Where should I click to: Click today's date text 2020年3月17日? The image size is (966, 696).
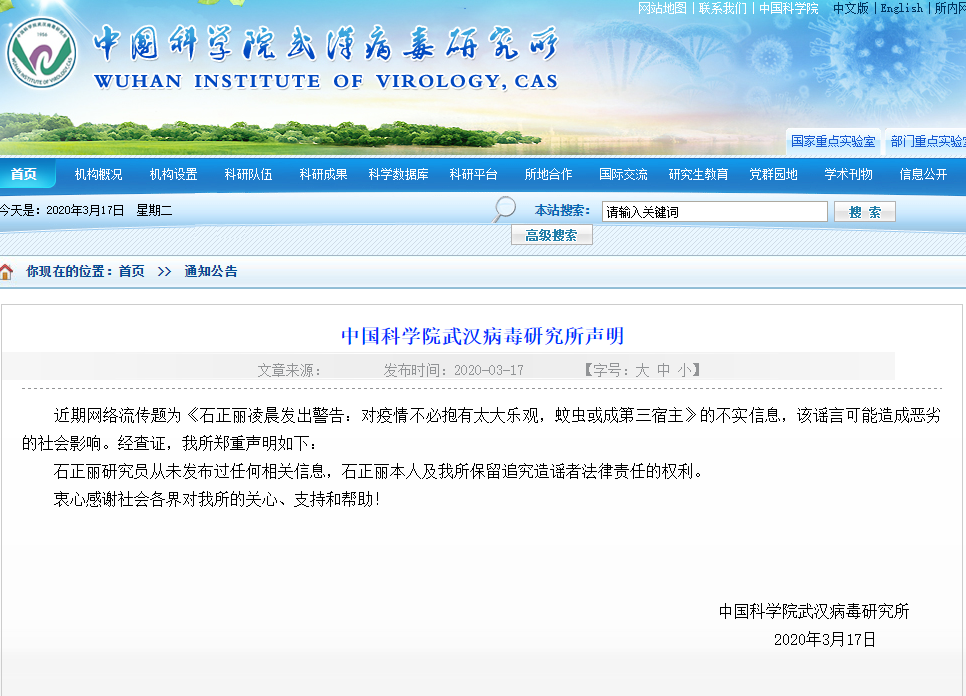click(85, 211)
